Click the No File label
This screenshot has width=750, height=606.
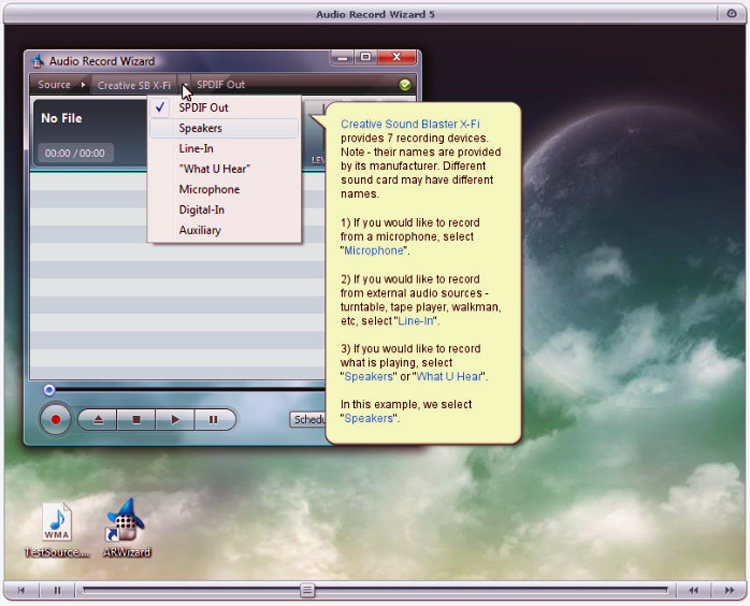click(x=61, y=118)
